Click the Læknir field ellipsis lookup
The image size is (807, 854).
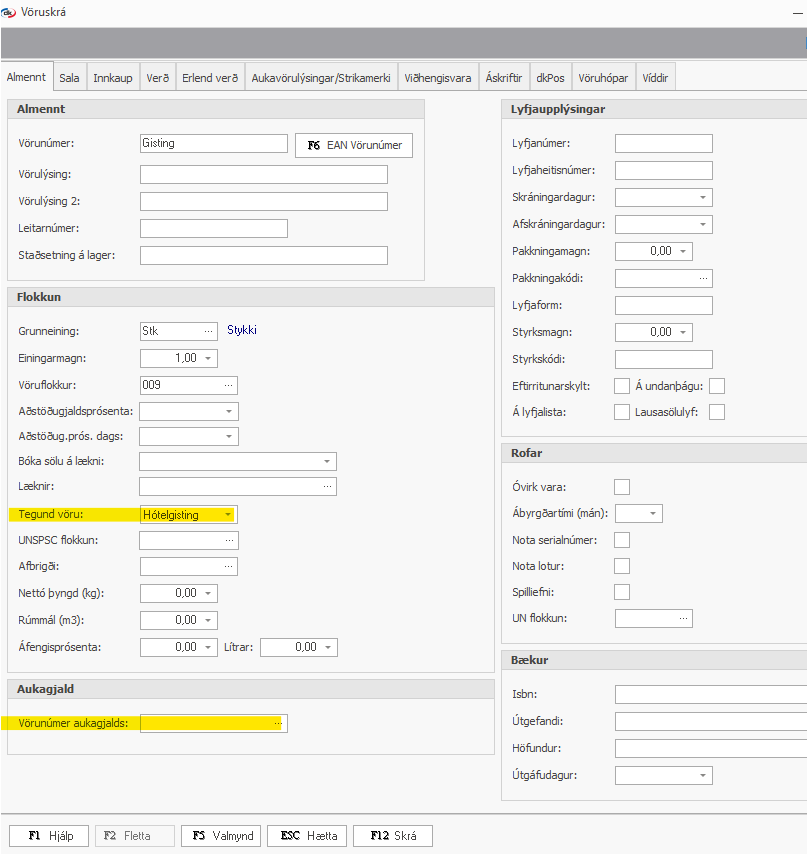click(x=327, y=487)
